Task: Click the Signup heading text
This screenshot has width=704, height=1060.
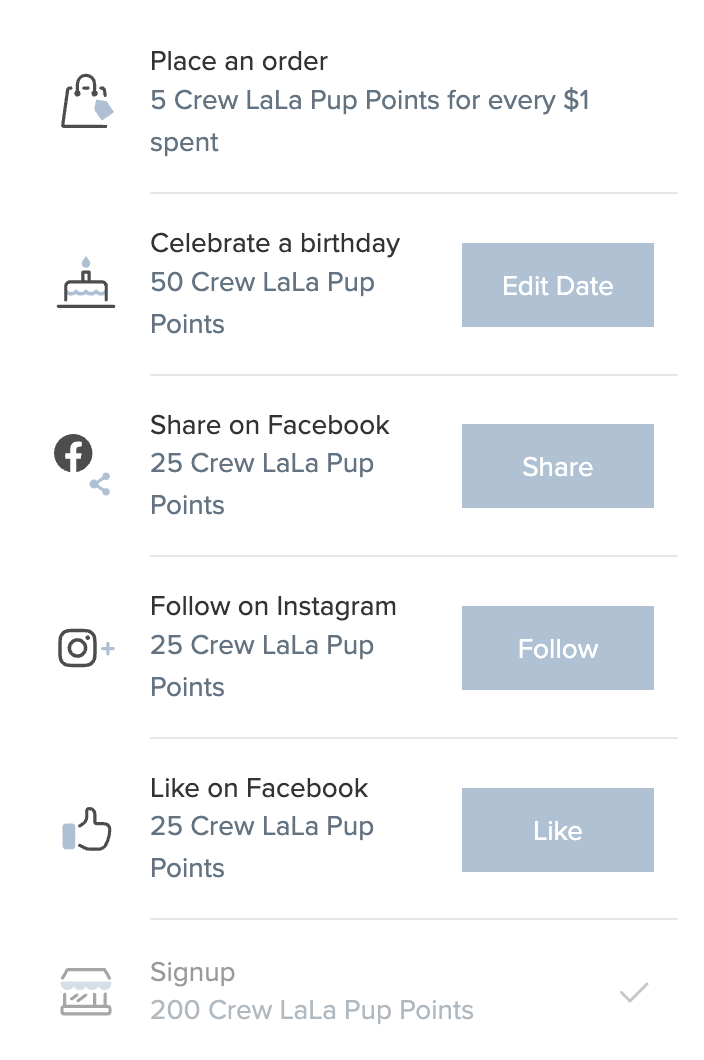Action: (193, 972)
